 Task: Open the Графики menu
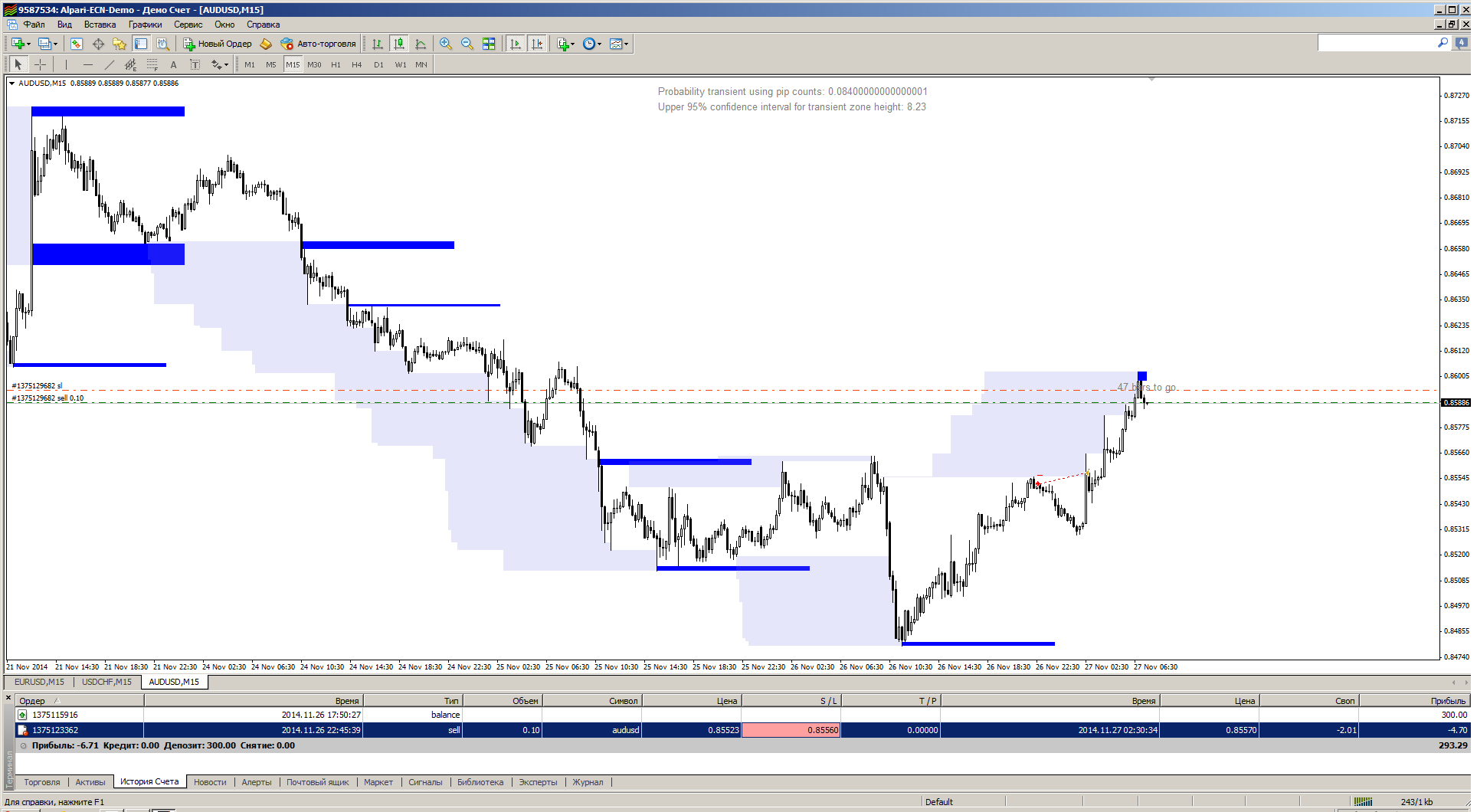(x=145, y=25)
